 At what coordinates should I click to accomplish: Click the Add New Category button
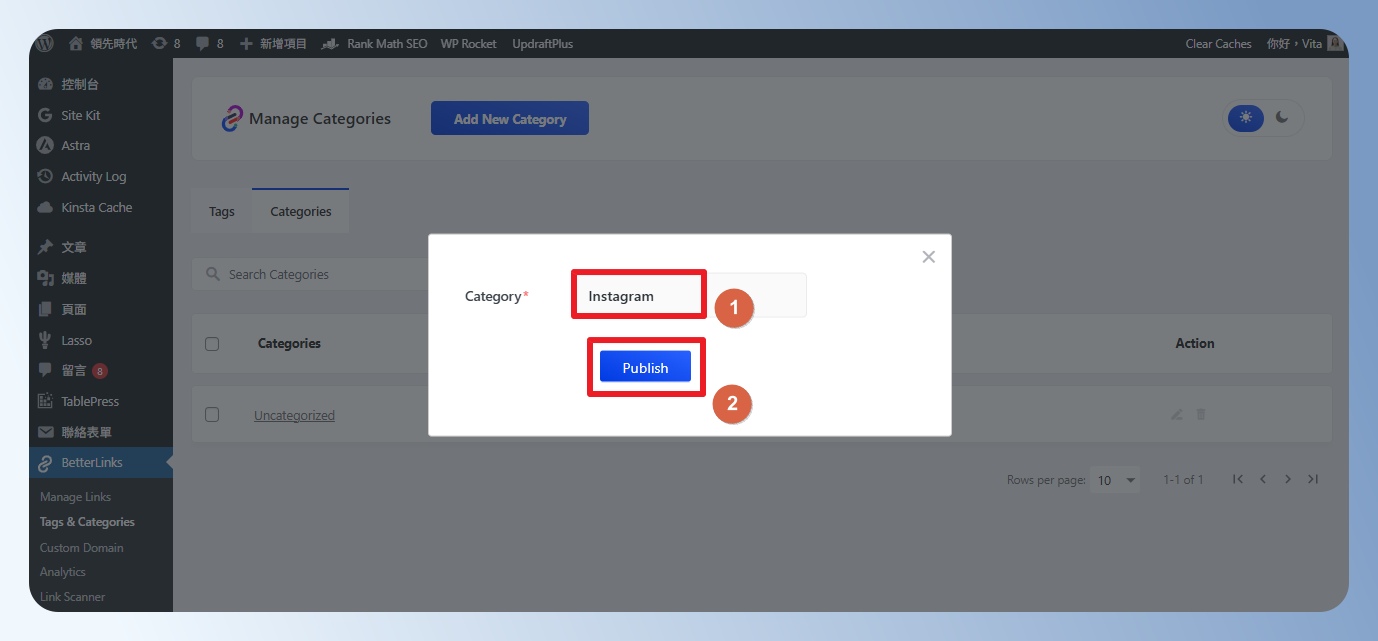(510, 119)
